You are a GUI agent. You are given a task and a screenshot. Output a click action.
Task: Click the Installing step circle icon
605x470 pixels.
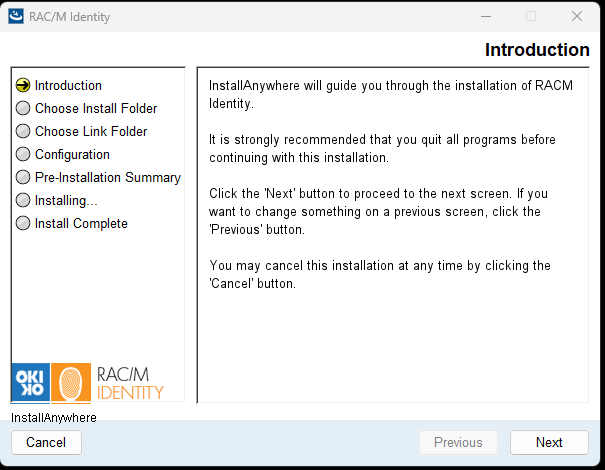tap(23, 201)
